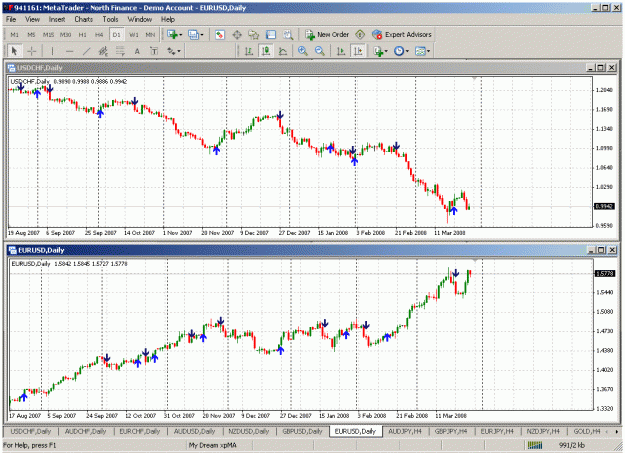The width and height of the screenshot is (625, 453).
Task: Switch to the AUDJPY,H4 chart tab
Action: 407,431
